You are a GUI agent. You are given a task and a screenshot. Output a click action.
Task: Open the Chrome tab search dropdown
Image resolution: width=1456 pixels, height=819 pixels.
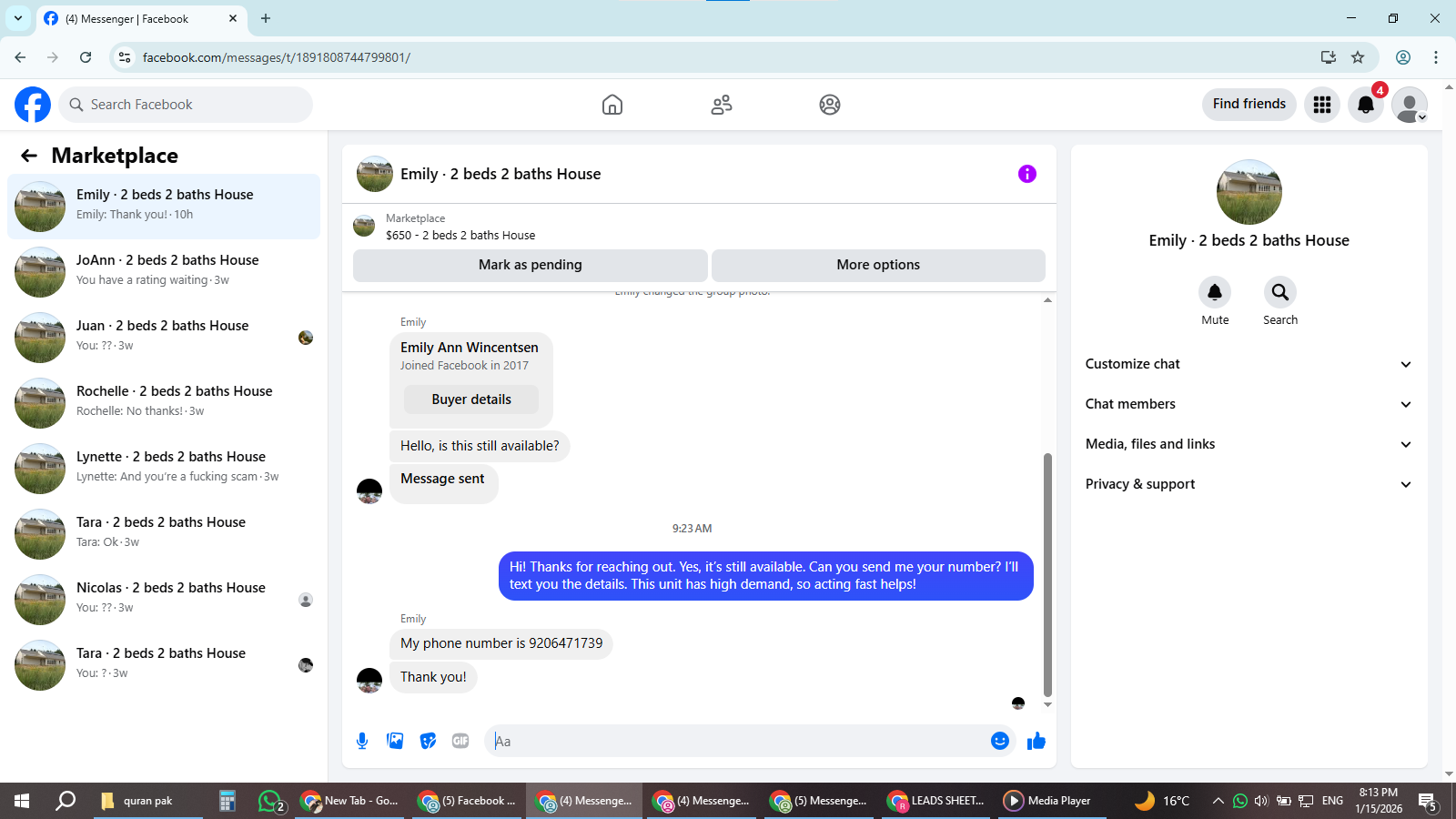[x=18, y=18]
